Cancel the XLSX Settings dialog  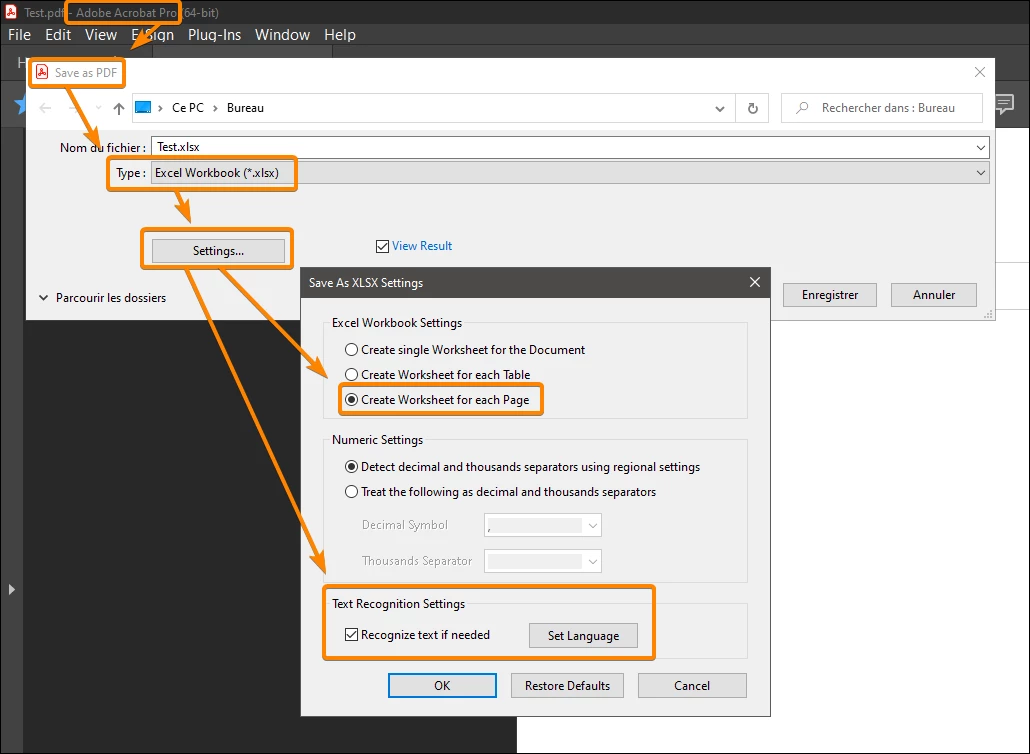coord(692,686)
